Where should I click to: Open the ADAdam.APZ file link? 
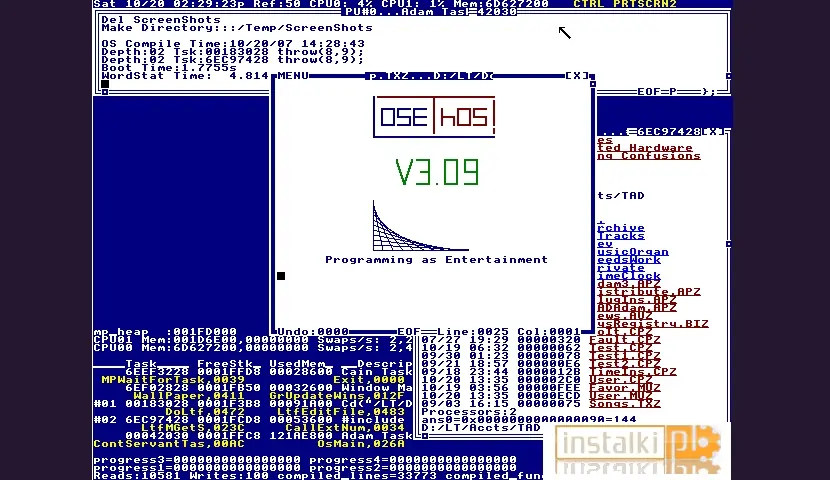637,307
